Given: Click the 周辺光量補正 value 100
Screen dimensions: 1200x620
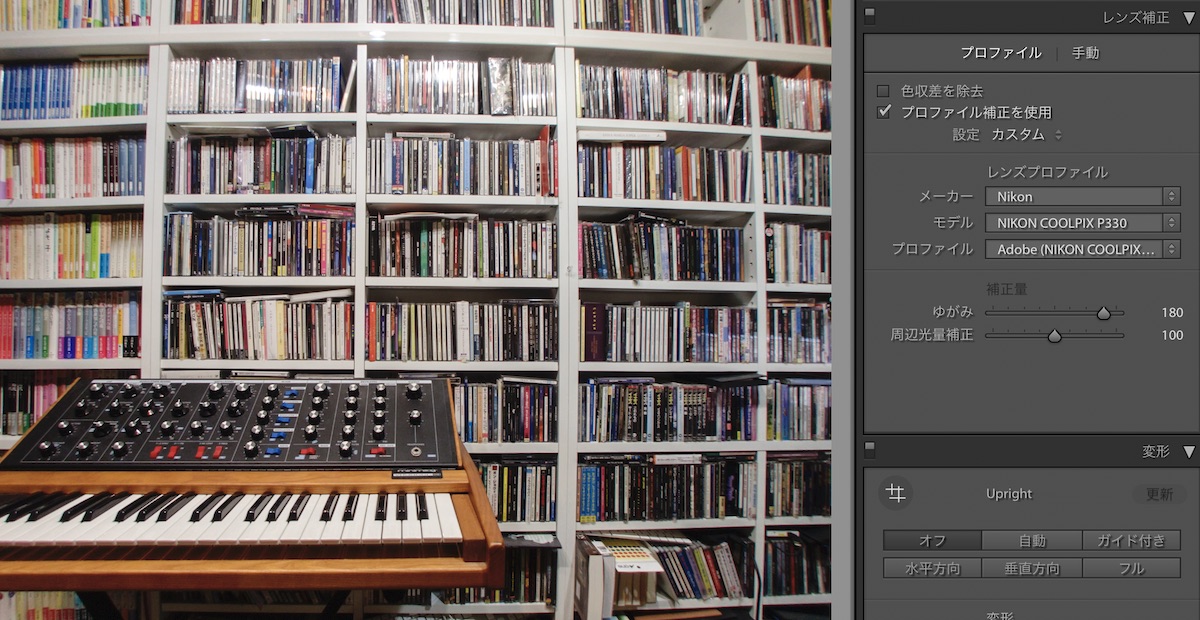Looking at the screenshot, I should [x=1172, y=335].
